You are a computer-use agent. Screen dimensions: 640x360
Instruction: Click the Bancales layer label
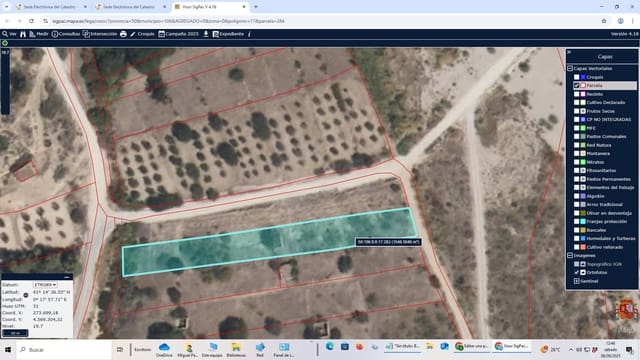coord(596,230)
